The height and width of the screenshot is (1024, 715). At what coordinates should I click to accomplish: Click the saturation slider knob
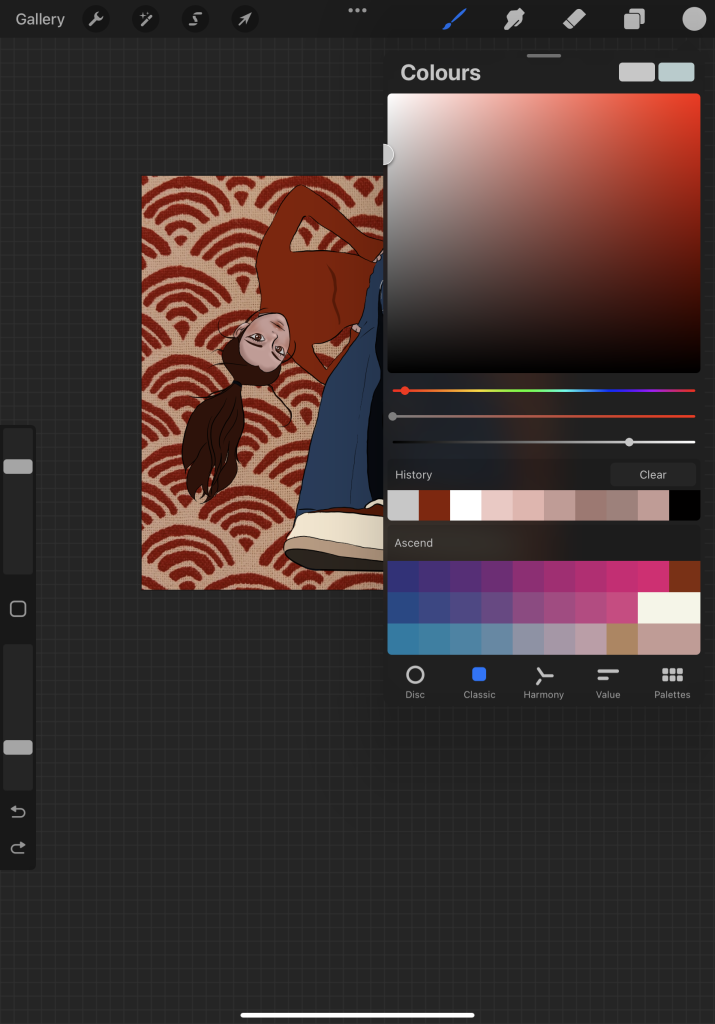click(392, 416)
